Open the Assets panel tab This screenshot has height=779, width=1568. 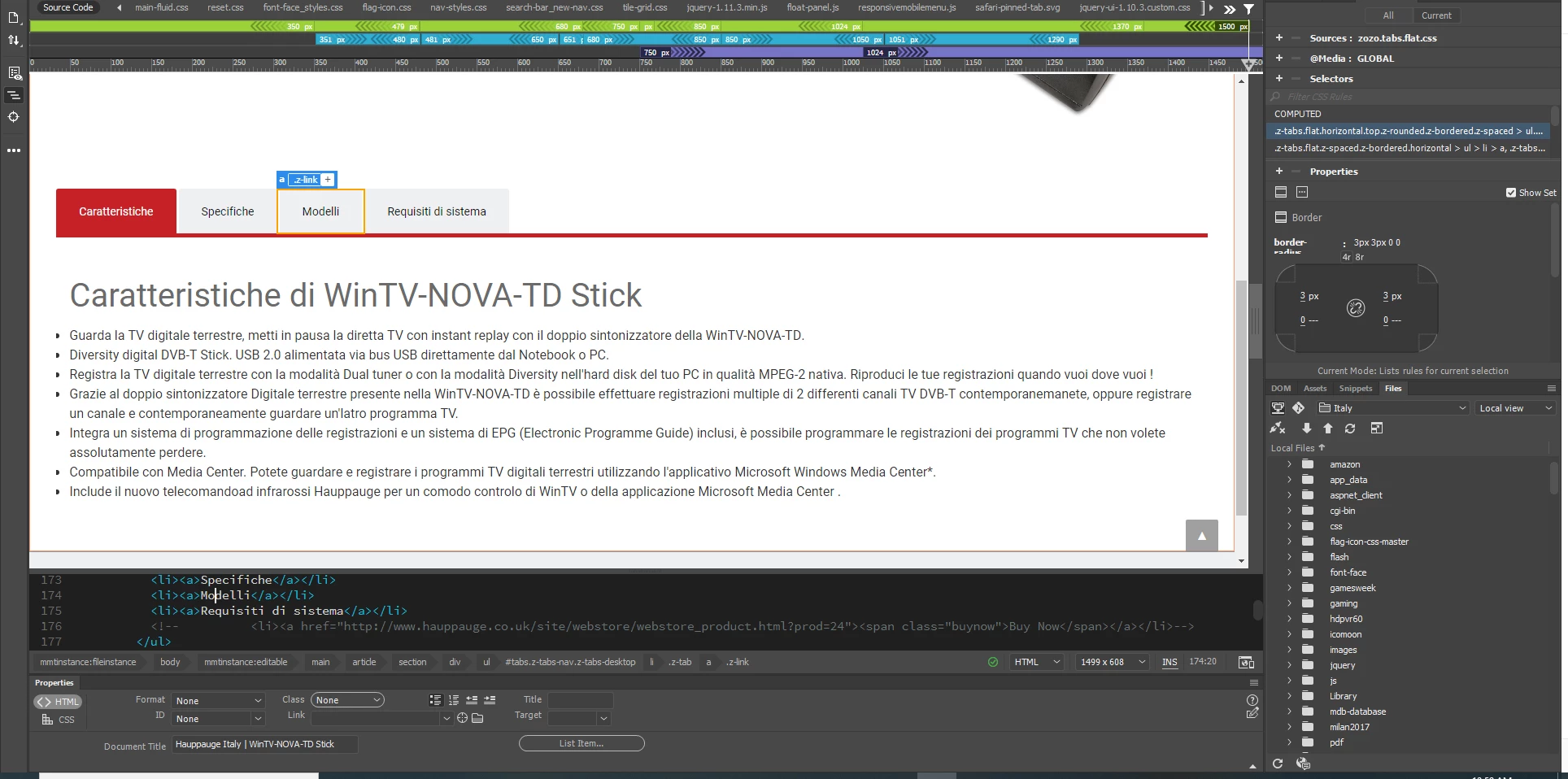1315,389
